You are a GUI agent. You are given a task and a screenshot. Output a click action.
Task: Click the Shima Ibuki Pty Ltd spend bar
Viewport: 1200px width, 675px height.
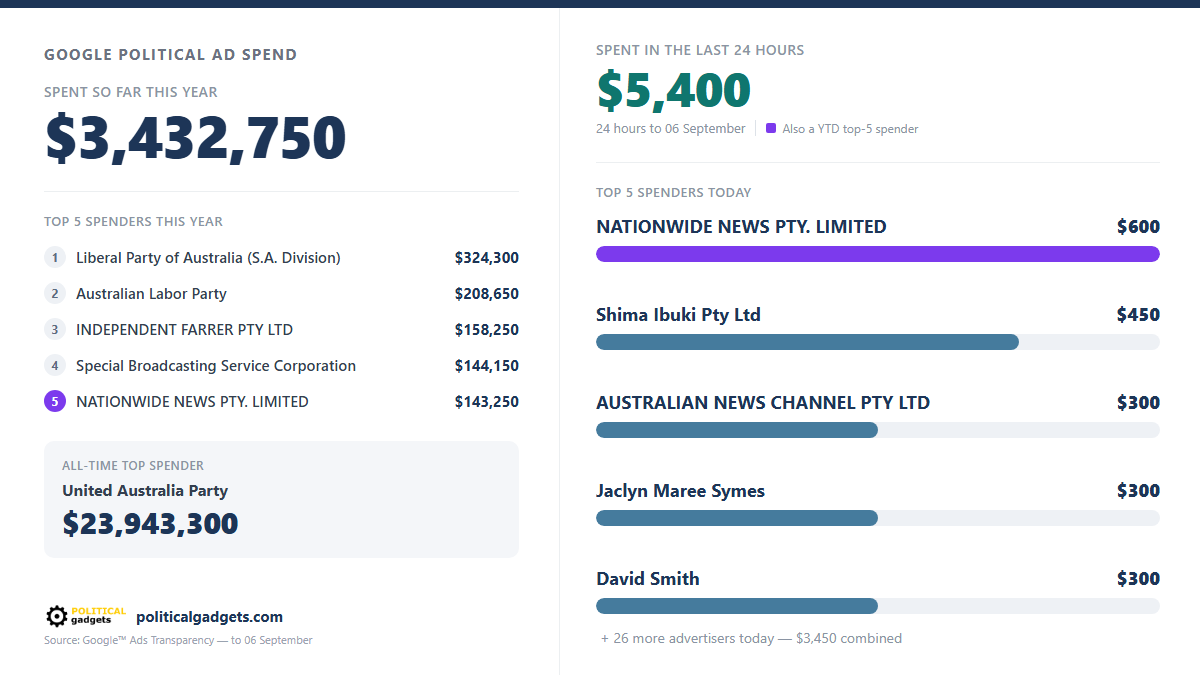coord(807,342)
